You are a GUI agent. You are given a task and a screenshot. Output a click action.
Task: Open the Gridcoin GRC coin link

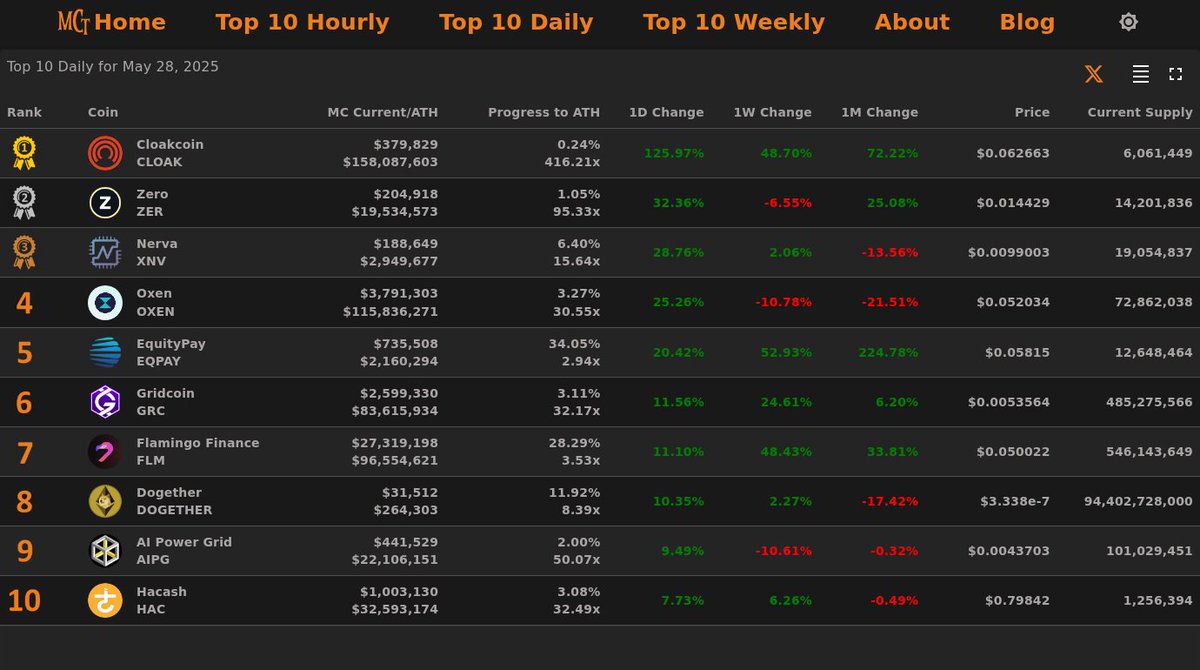click(166, 402)
